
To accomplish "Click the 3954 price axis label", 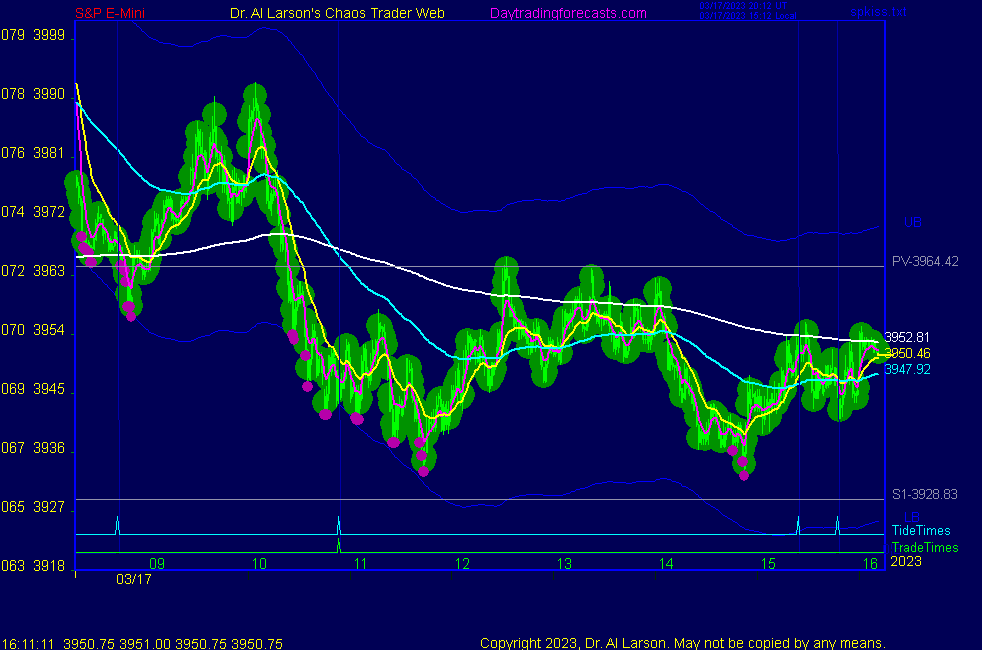I will point(49,330).
